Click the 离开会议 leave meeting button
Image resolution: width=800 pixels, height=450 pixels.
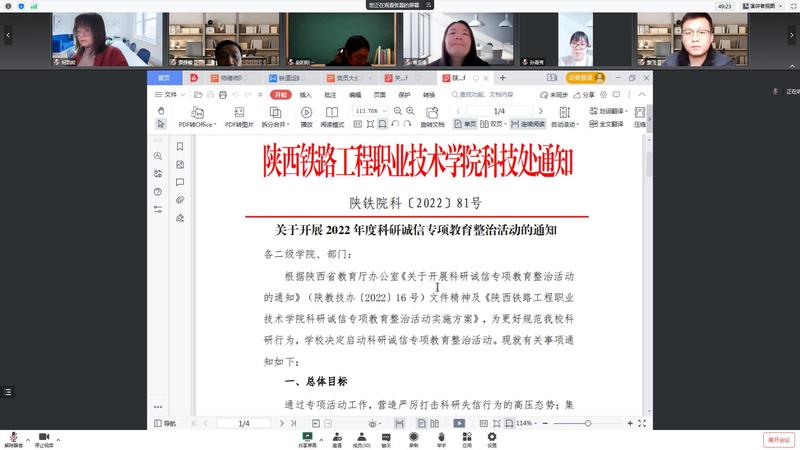coord(777,439)
